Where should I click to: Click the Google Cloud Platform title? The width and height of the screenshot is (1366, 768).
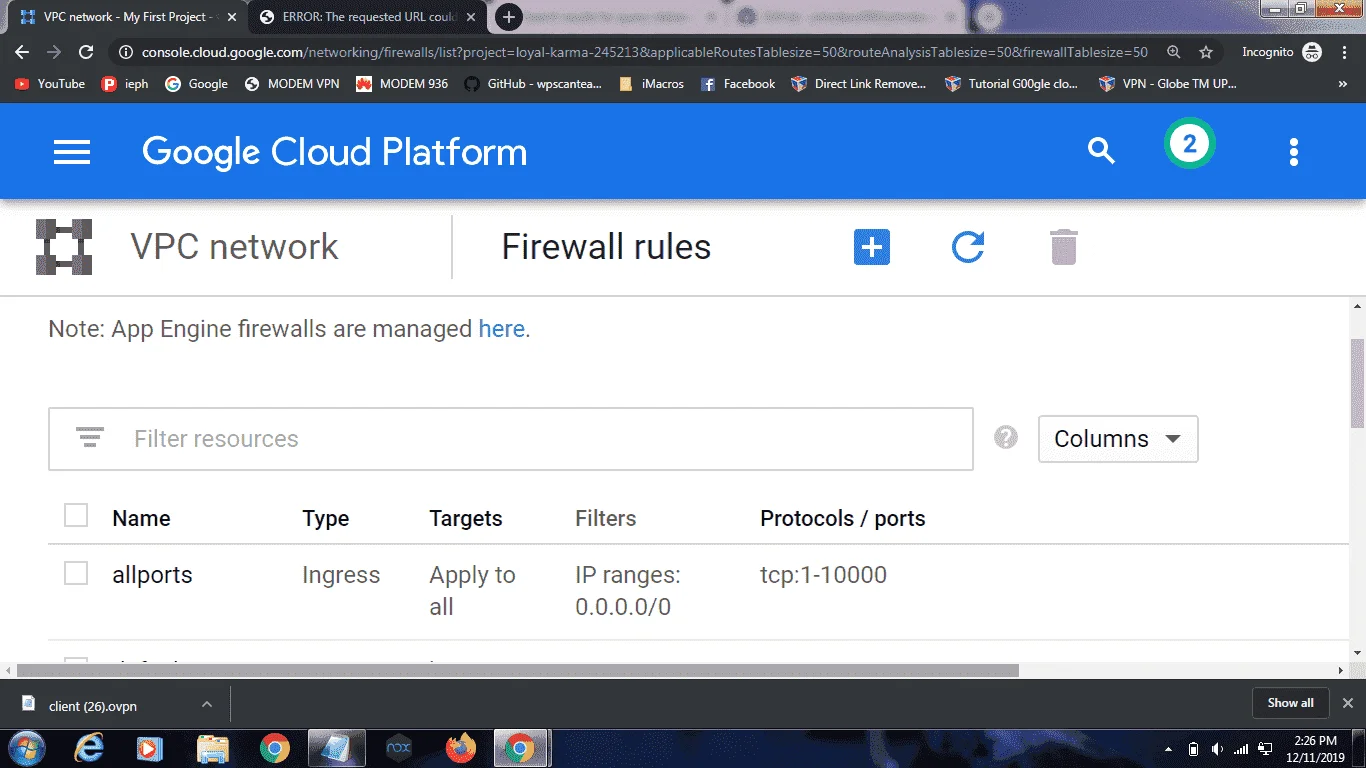tap(334, 152)
